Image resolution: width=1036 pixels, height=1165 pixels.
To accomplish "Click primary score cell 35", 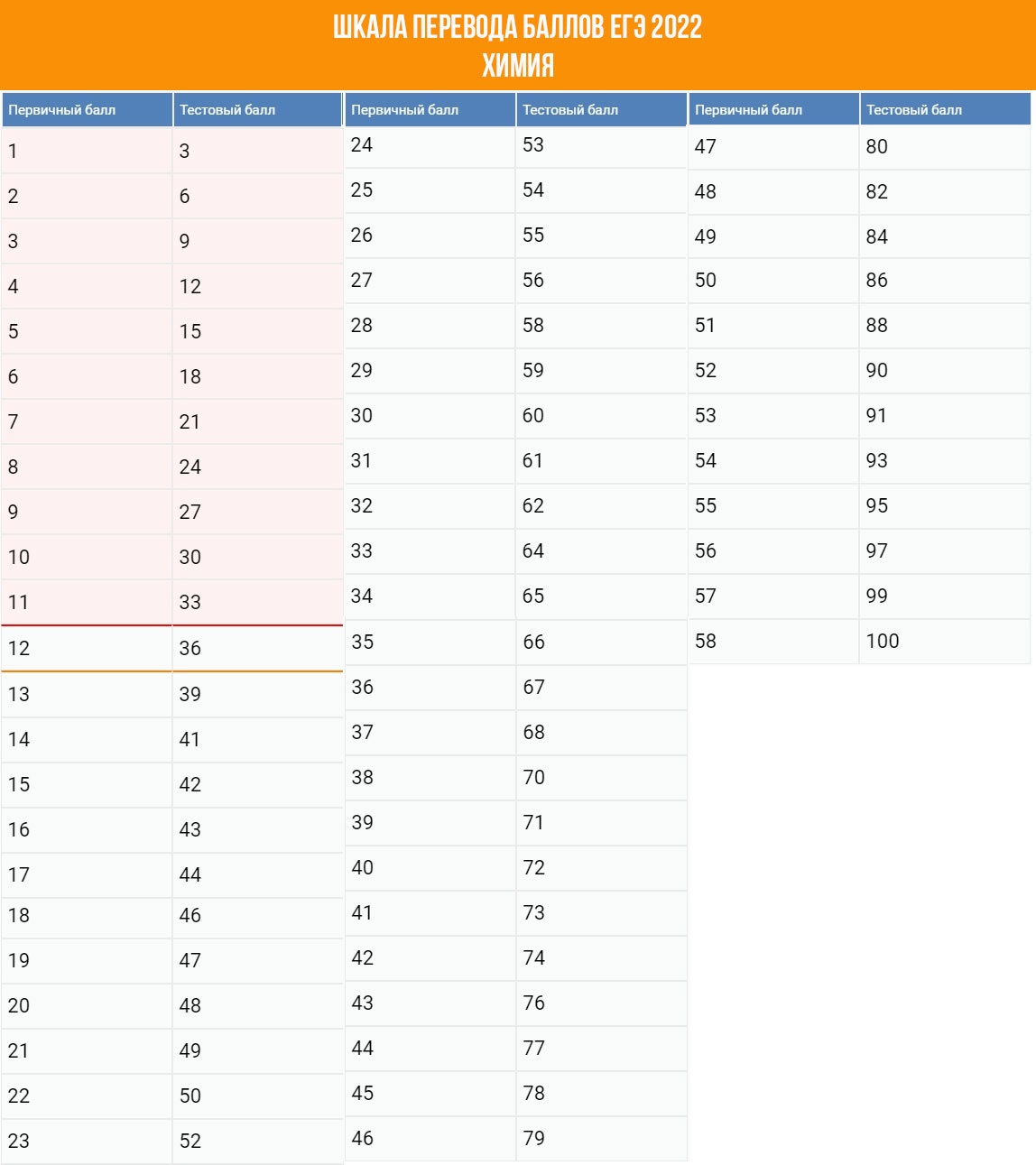I will 430,643.
